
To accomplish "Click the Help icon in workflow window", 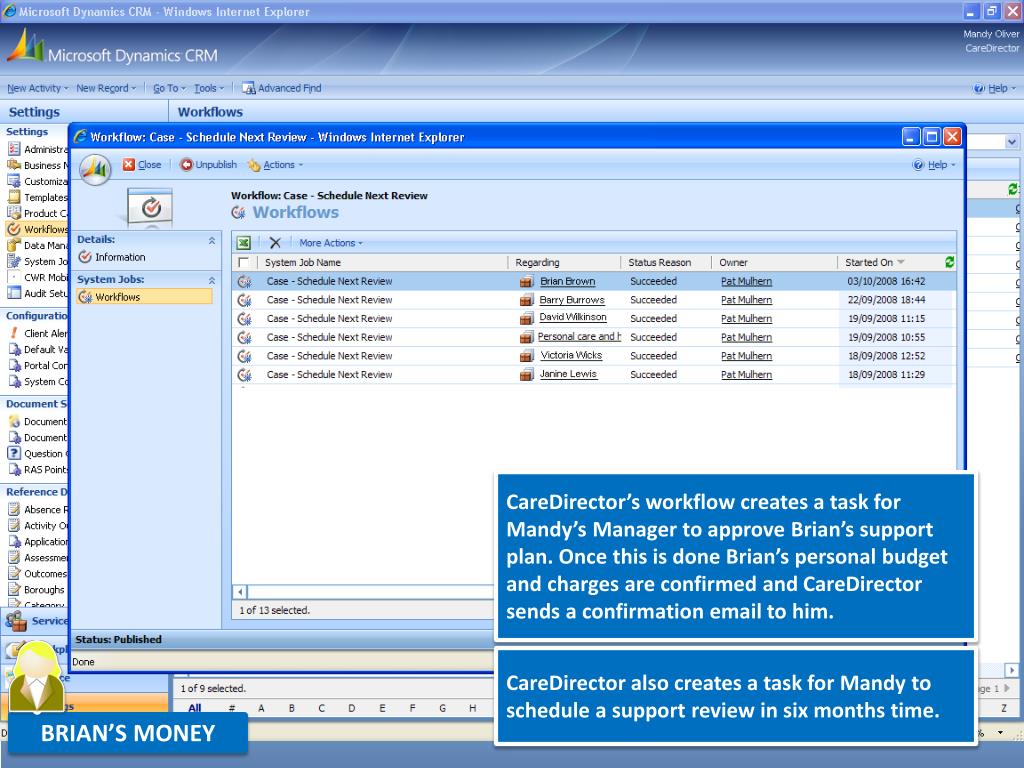I will [918, 165].
